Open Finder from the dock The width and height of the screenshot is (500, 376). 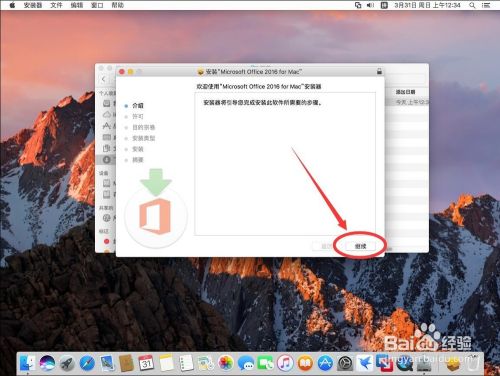point(28,363)
